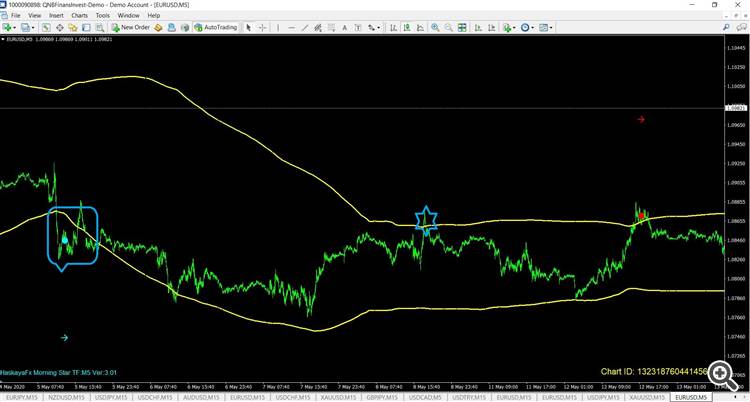Switch to the EURJPY,M15 chart tab

pyautogui.click(x=22, y=397)
